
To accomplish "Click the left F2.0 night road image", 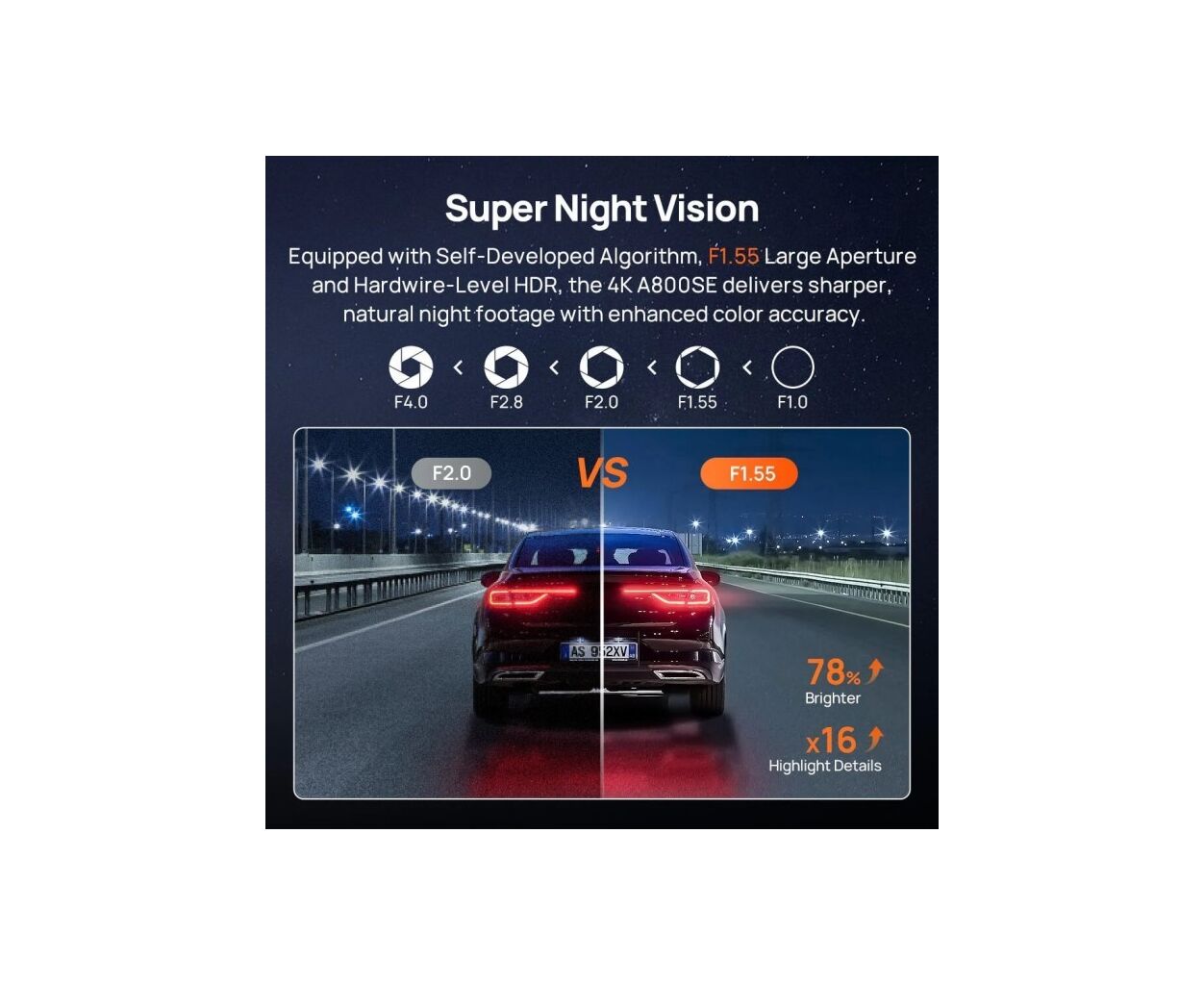I will click(448, 613).
